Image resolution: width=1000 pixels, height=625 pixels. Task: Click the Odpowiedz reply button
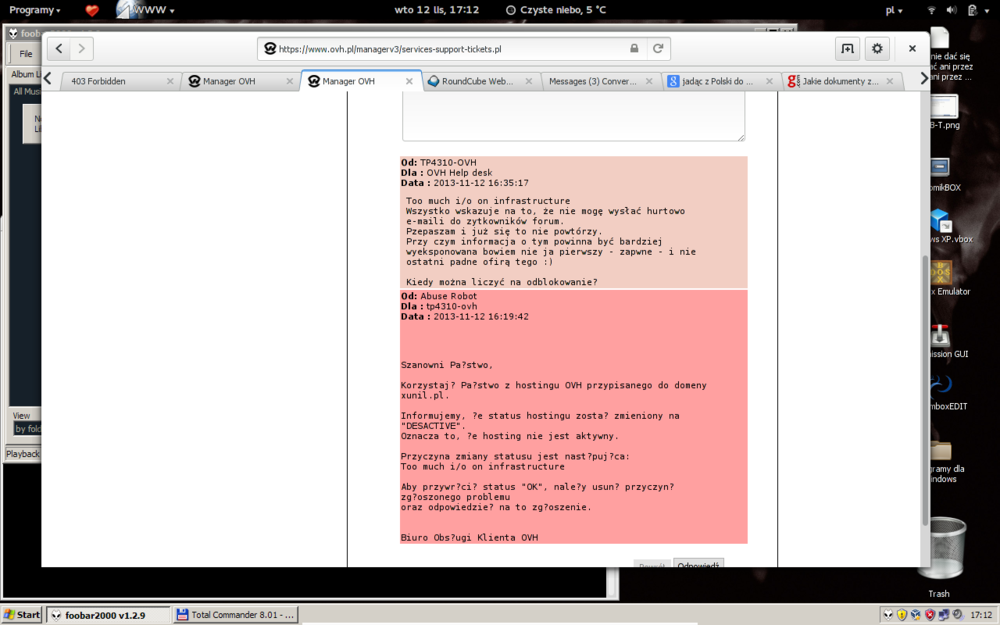(698, 565)
